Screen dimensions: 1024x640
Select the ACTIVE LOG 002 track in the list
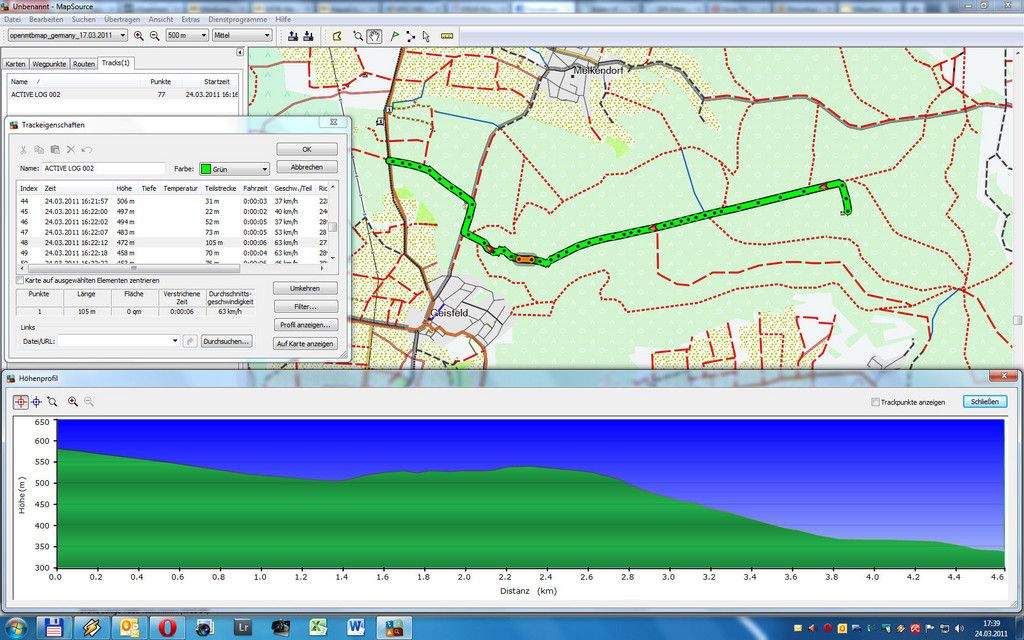point(122,95)
